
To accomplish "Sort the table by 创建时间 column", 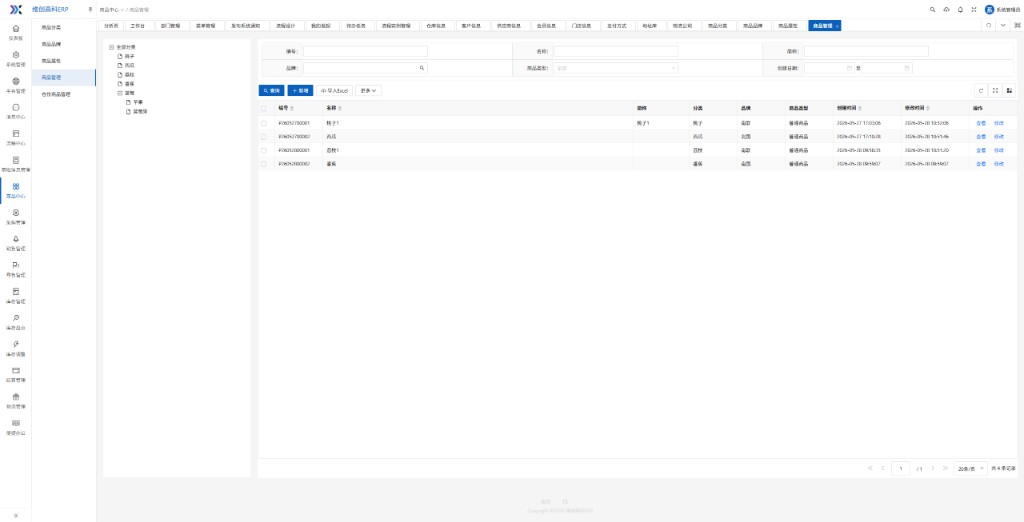I will (861, 108).
